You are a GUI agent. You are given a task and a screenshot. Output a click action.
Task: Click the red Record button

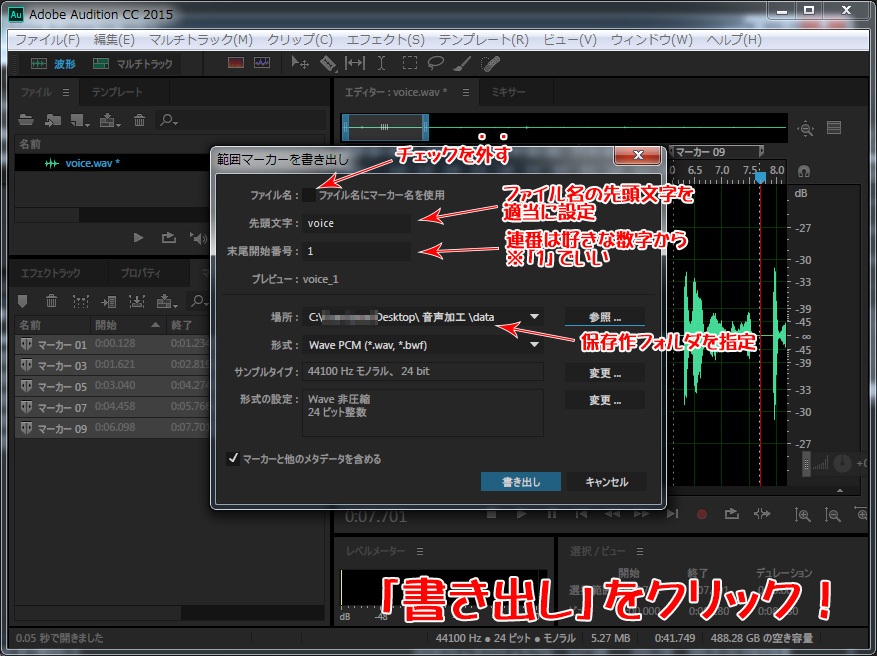(x=702, y=515)
